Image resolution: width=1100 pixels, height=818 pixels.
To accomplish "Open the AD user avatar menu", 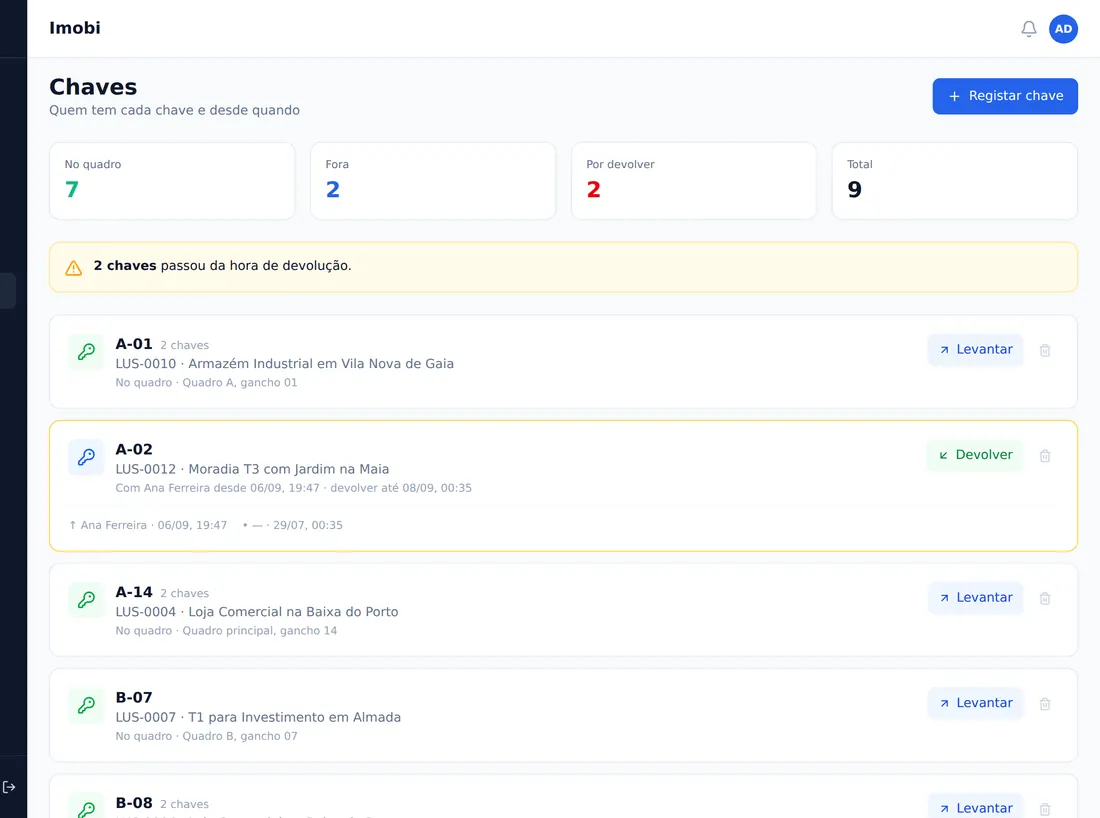I will pyautogui.click(x=1063, y=29).
